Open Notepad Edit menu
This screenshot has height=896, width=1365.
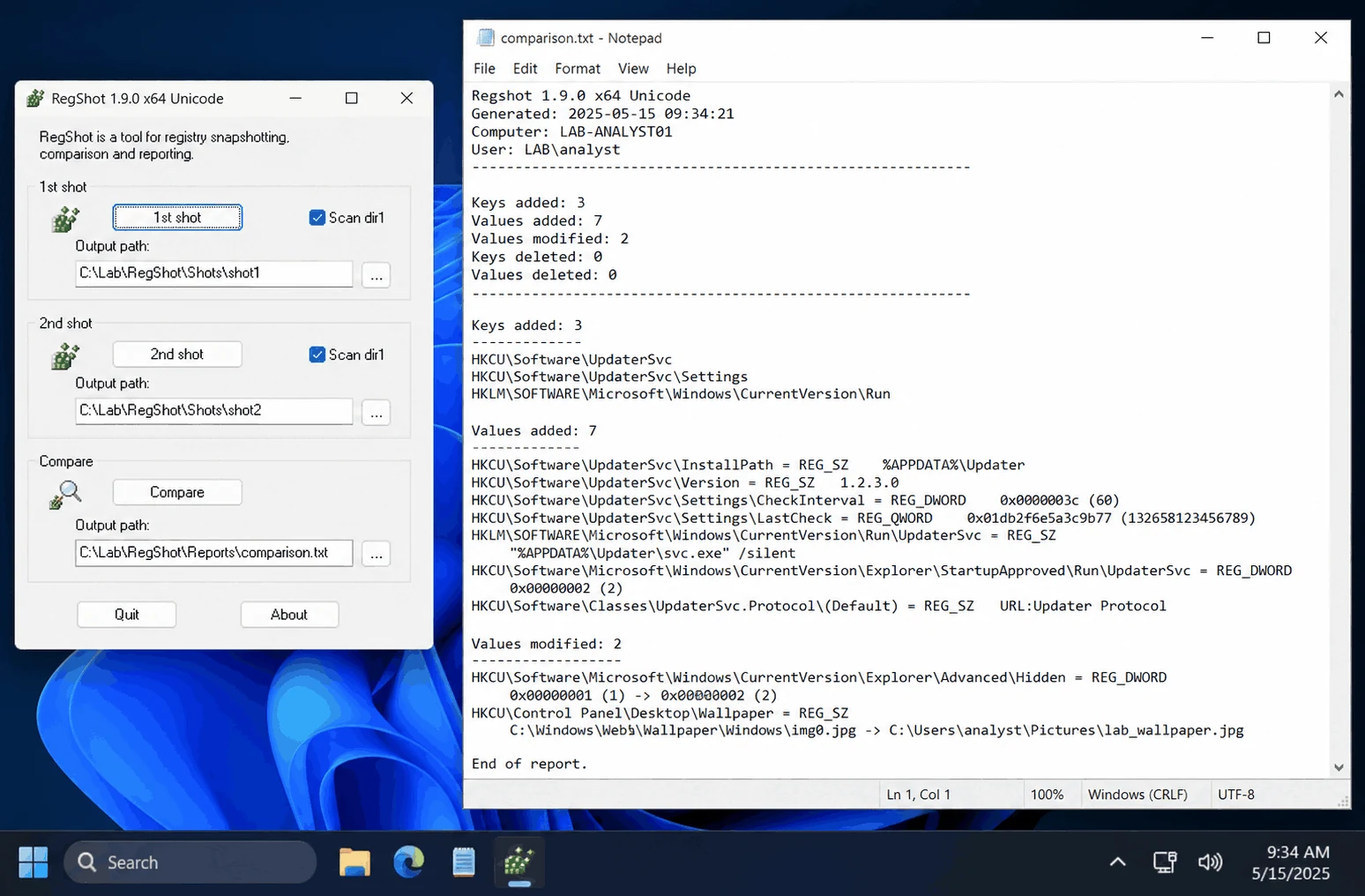pos(525,69)
